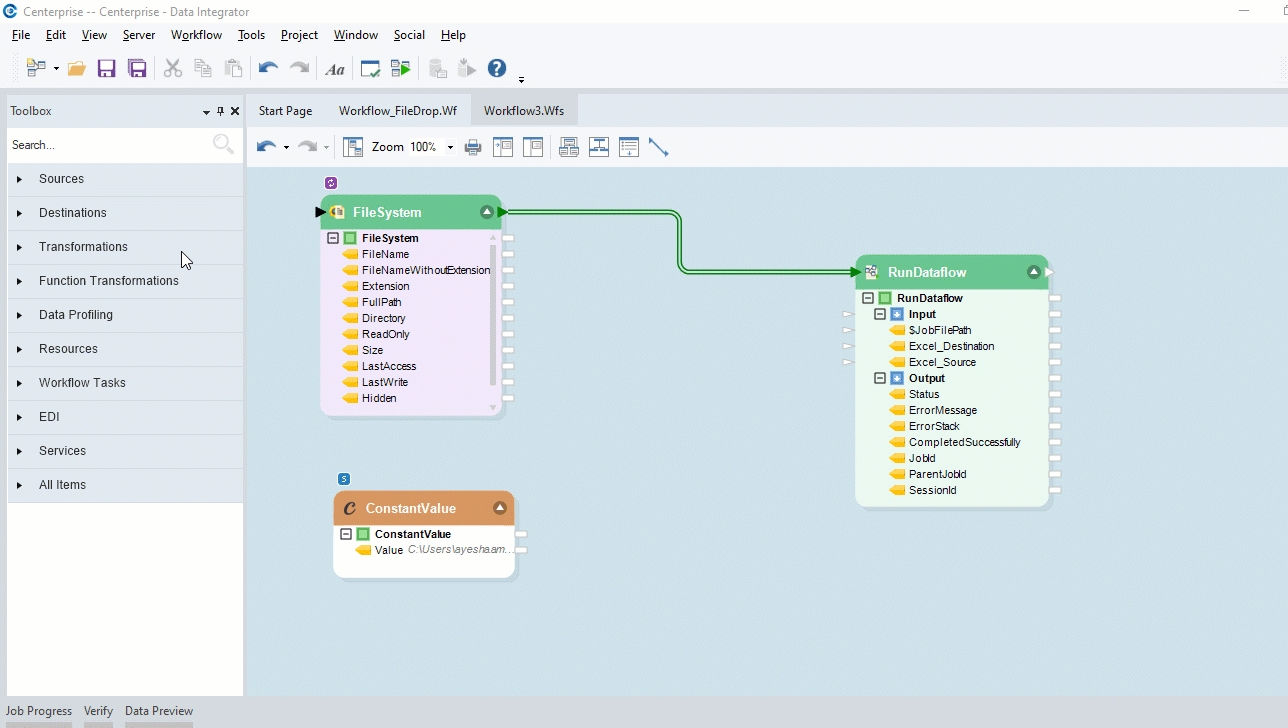Viewport: 1288px width, 728px height.
Task: Switch to the Workflow_FileDrop.Wf tab
Action: pyautogui.click(x=397, y=111)
